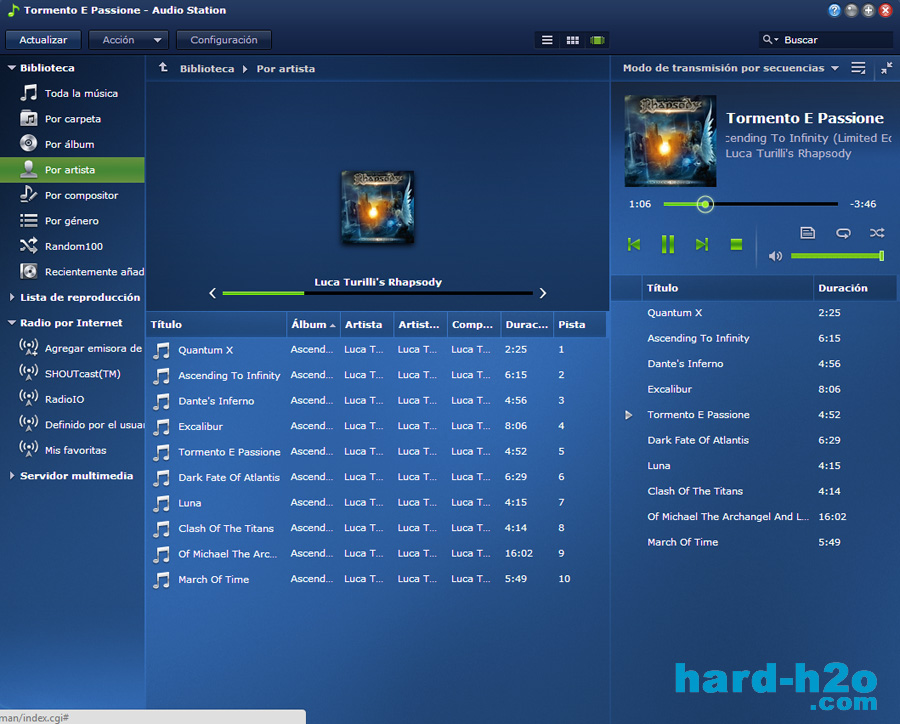Collapse the player panel to mini mode
This screenshot has height=724, width=900.
[886, 68]
